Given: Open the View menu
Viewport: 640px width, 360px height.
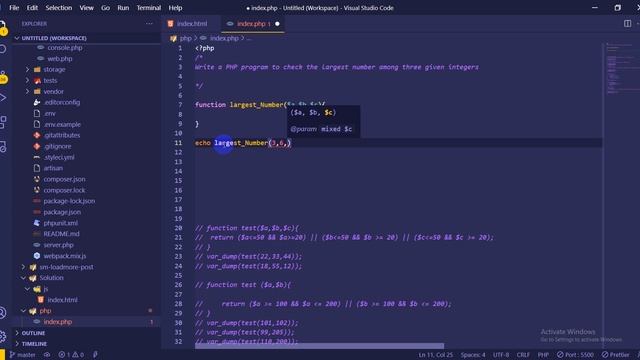Looking at the screenshot, I should 86,8.
